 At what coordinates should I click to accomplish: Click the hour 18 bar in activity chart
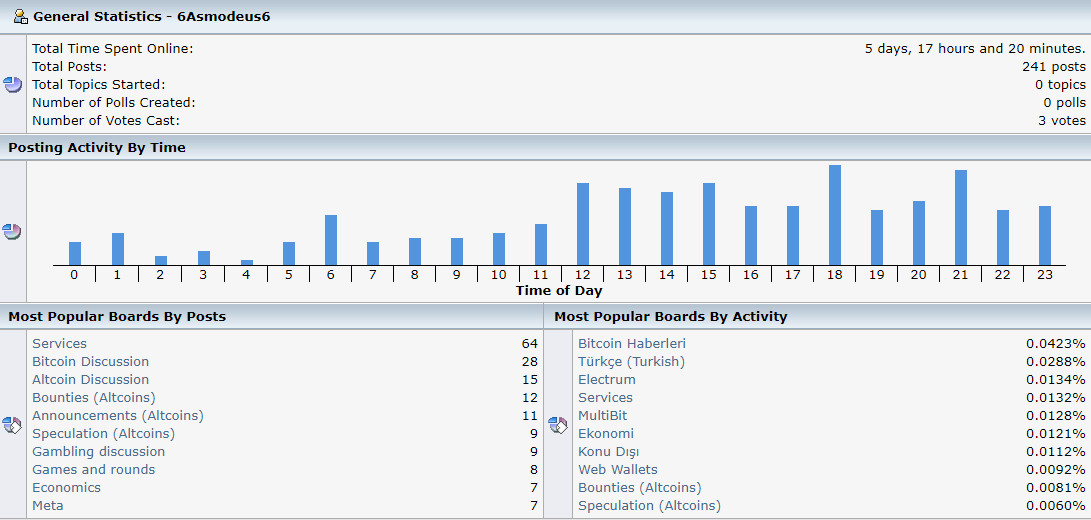tap(835, 214)
